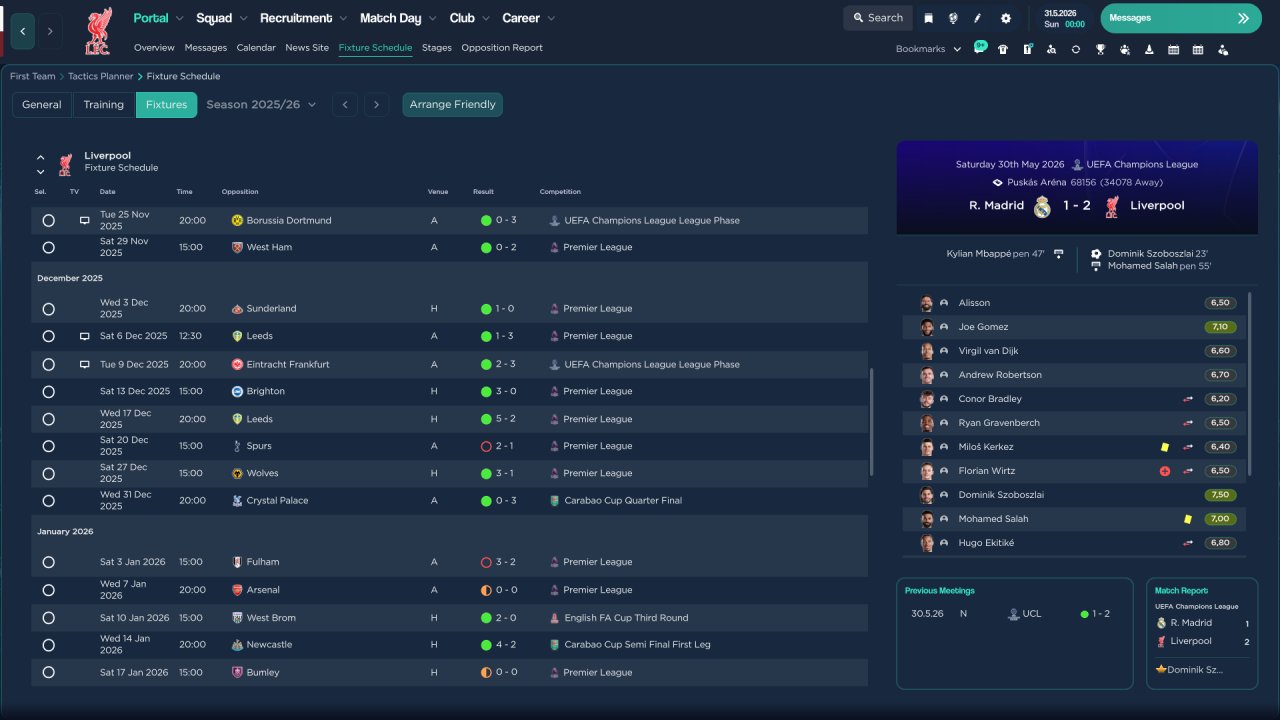This screenshot has height=720, width=1280.
Task: Click the FA Cup icon on West Brom row
Action: pos(555,618)
